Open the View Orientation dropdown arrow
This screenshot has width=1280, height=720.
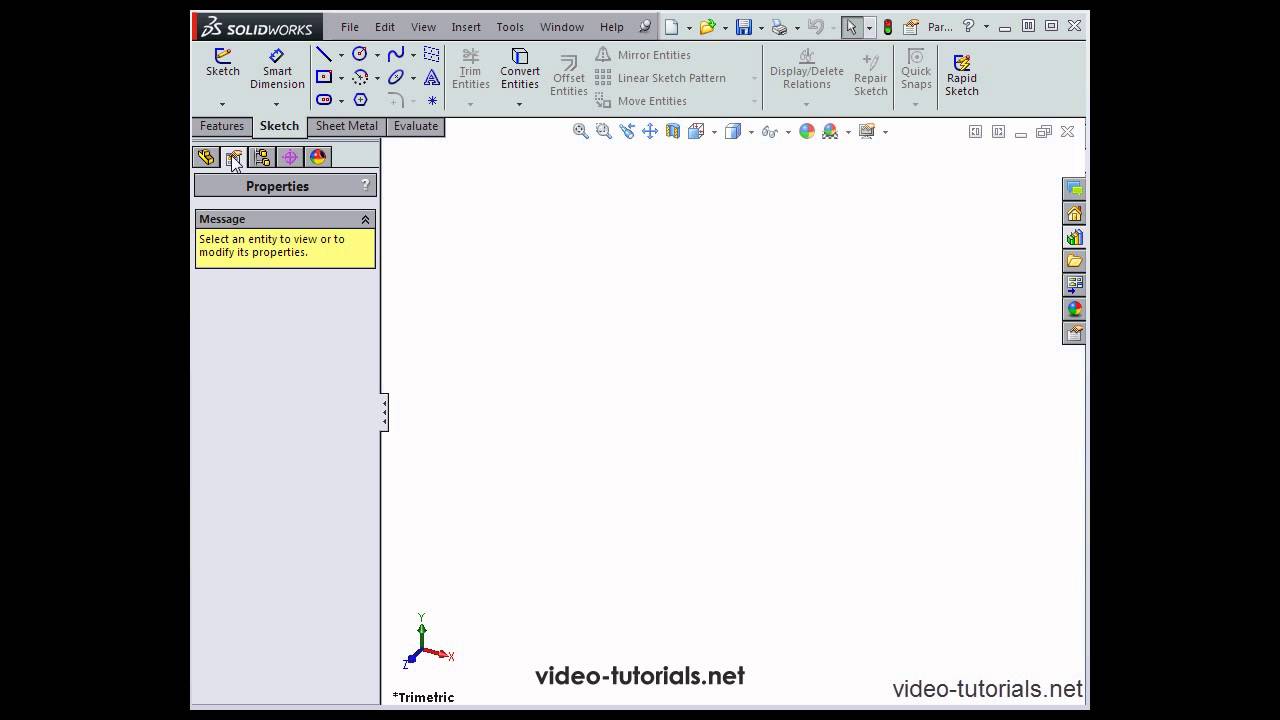(x=714, y=132)
